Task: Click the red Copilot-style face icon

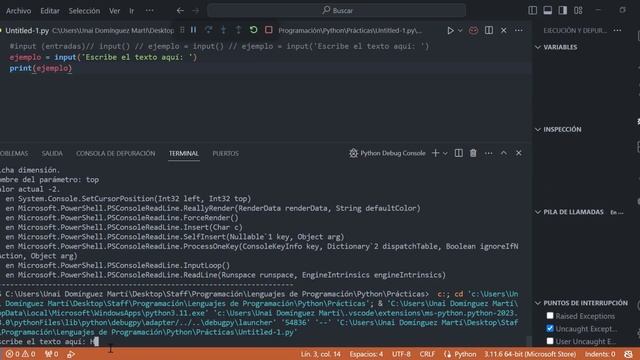Action: point(473,31)
